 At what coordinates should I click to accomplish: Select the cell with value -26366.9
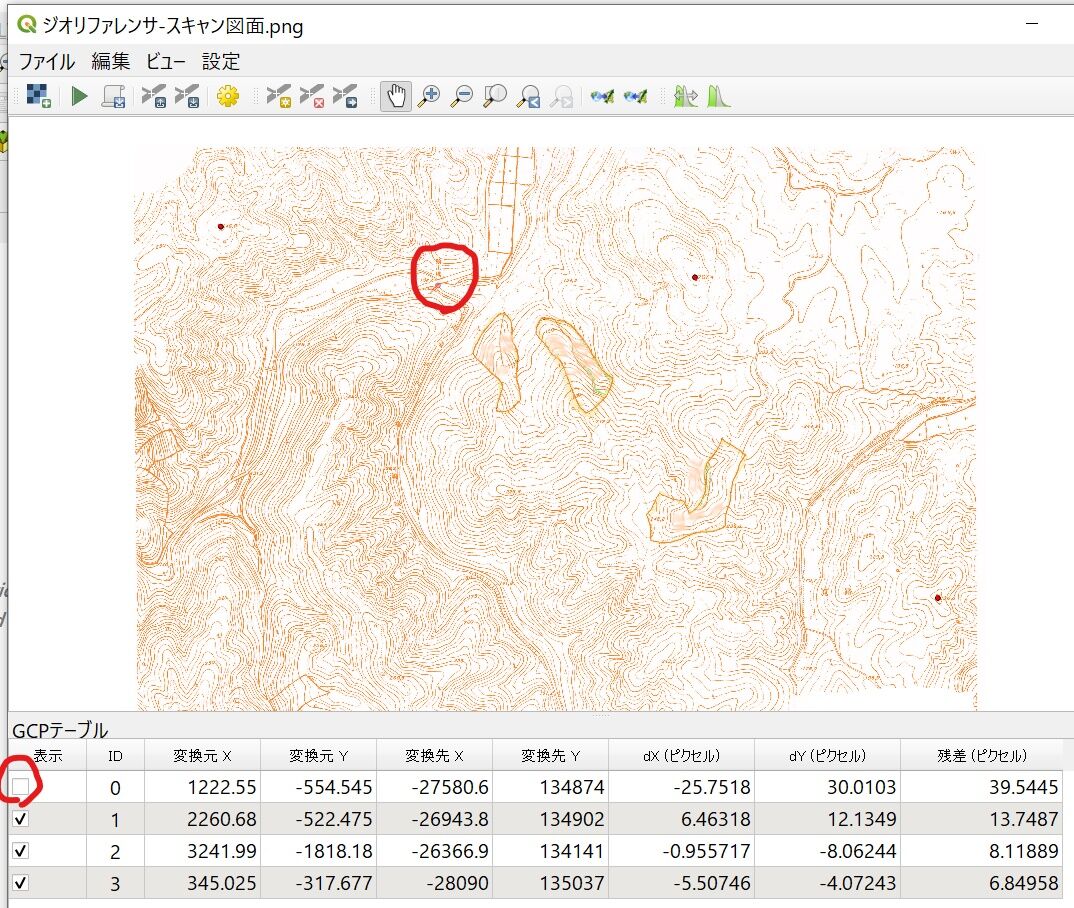point(434,851)
